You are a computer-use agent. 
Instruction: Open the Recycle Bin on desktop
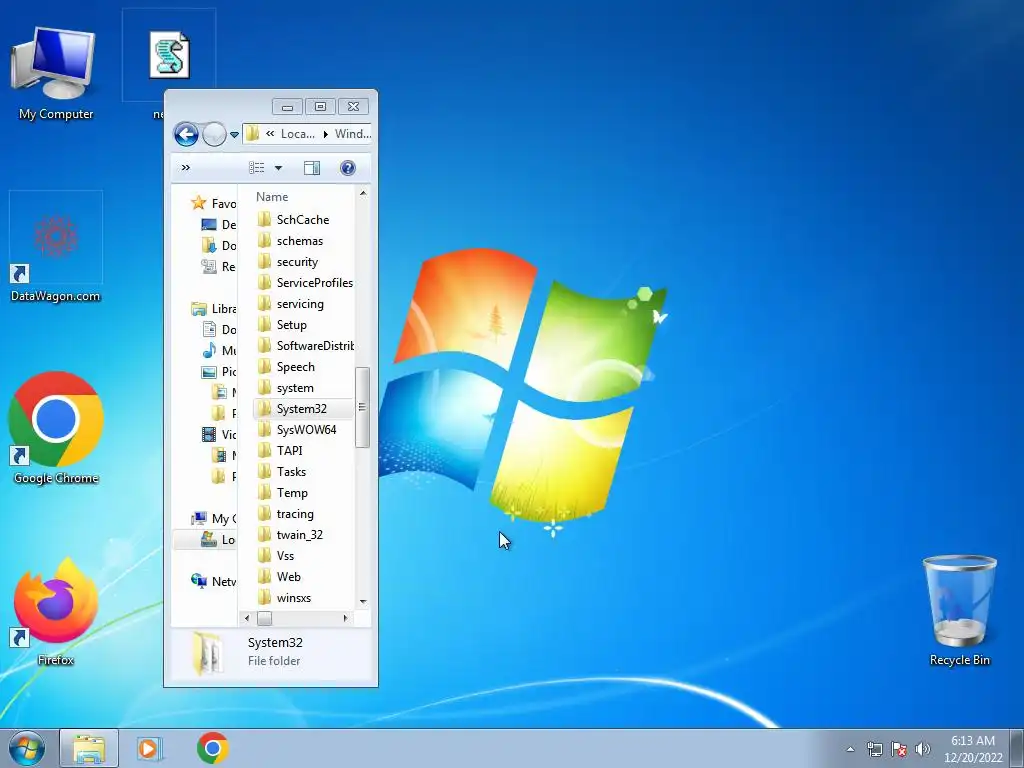(959, 611)
